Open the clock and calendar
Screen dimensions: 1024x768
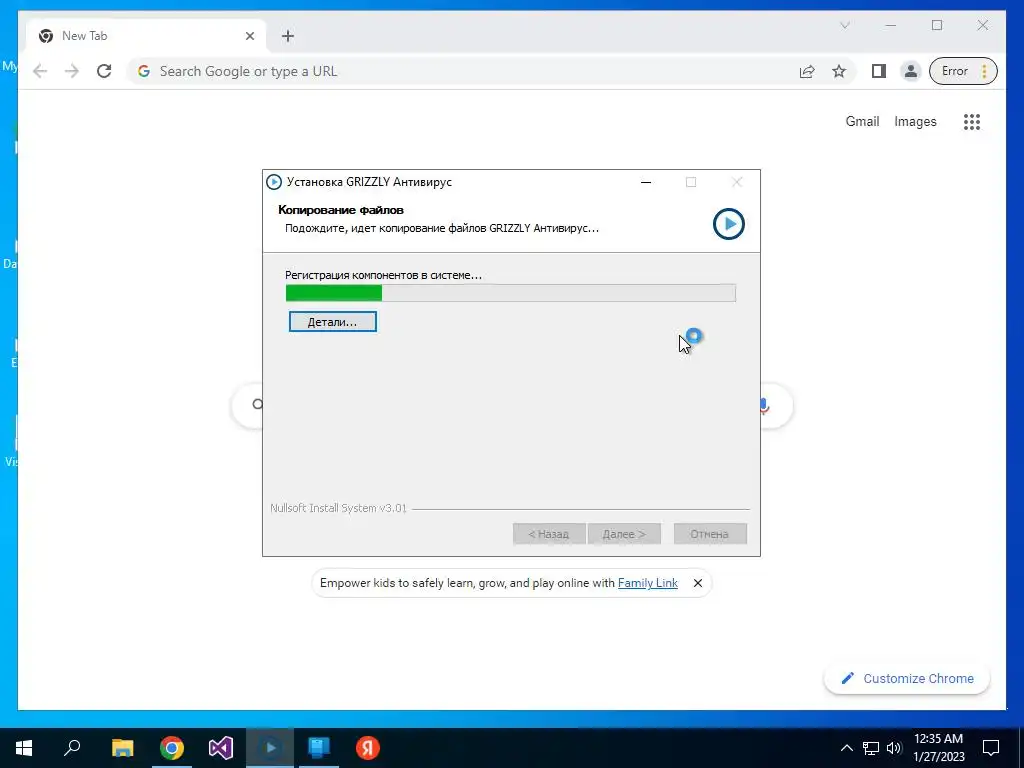(x=938, y=748)
